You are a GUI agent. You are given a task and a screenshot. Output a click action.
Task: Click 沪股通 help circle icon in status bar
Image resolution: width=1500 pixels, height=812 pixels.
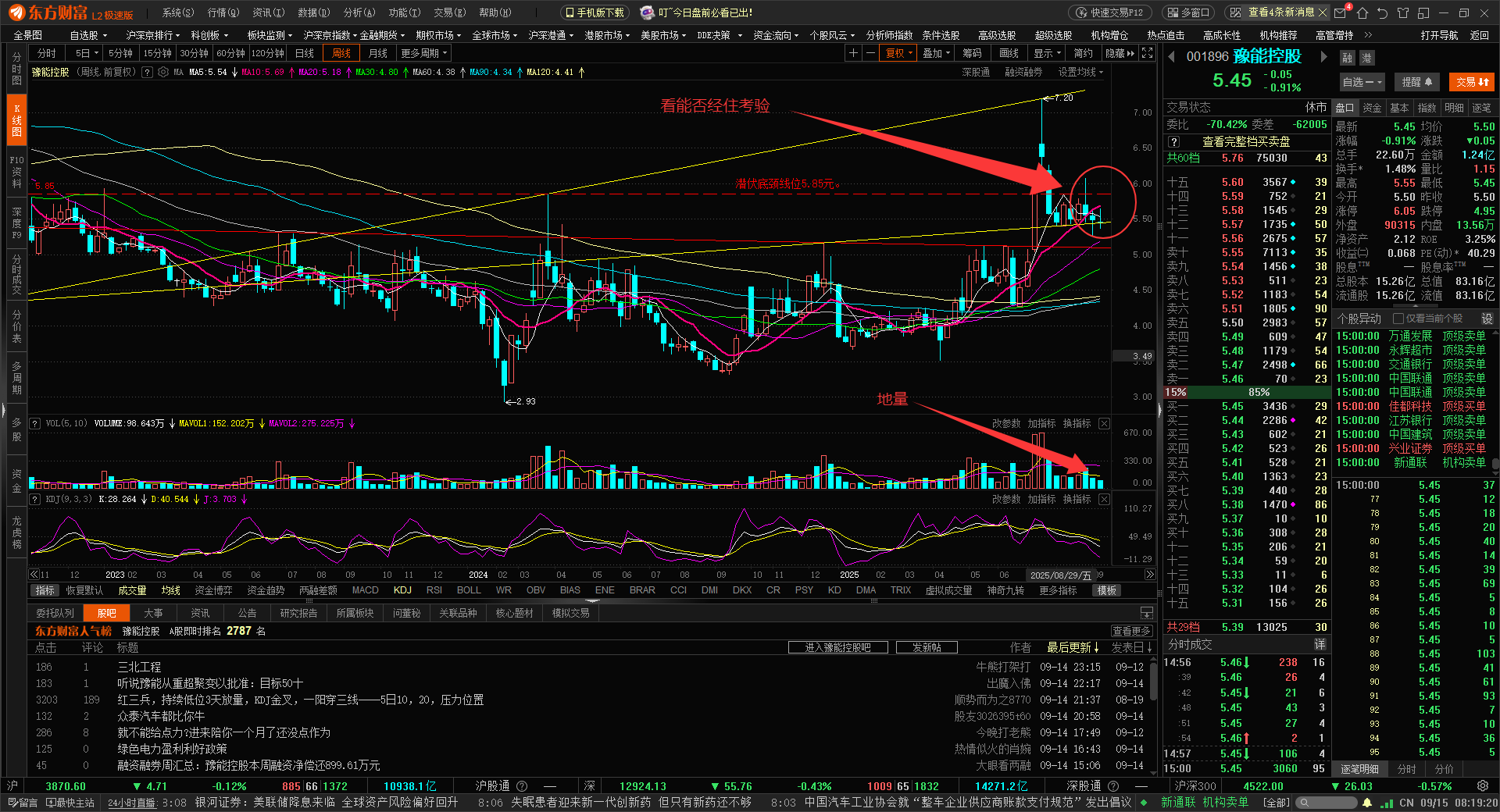coord(522,786)
